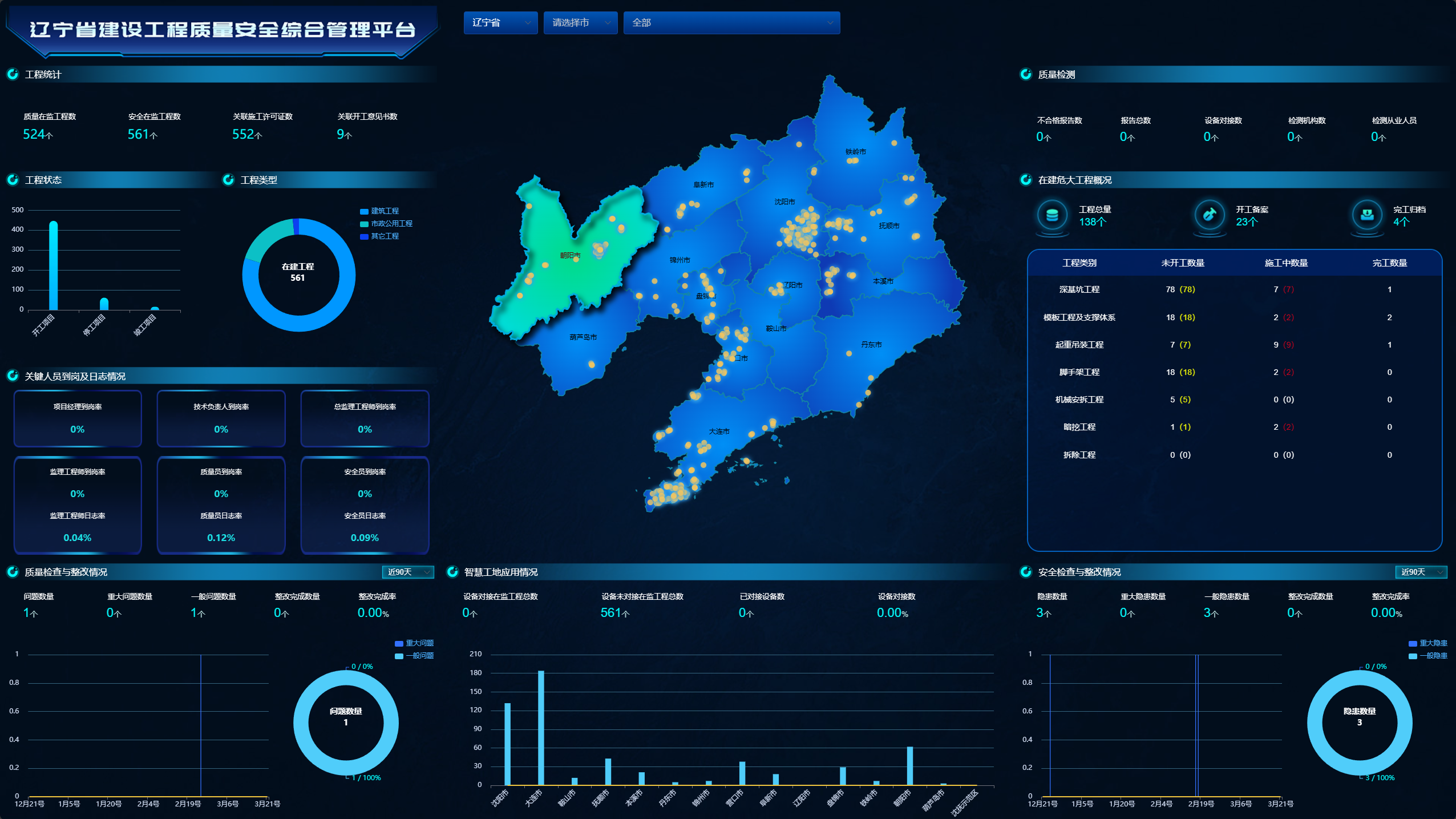Expand the 全部 filter dropdown
Viewport: 1456px width, 819px height.
pyautogui.click(x=731, y=23)
